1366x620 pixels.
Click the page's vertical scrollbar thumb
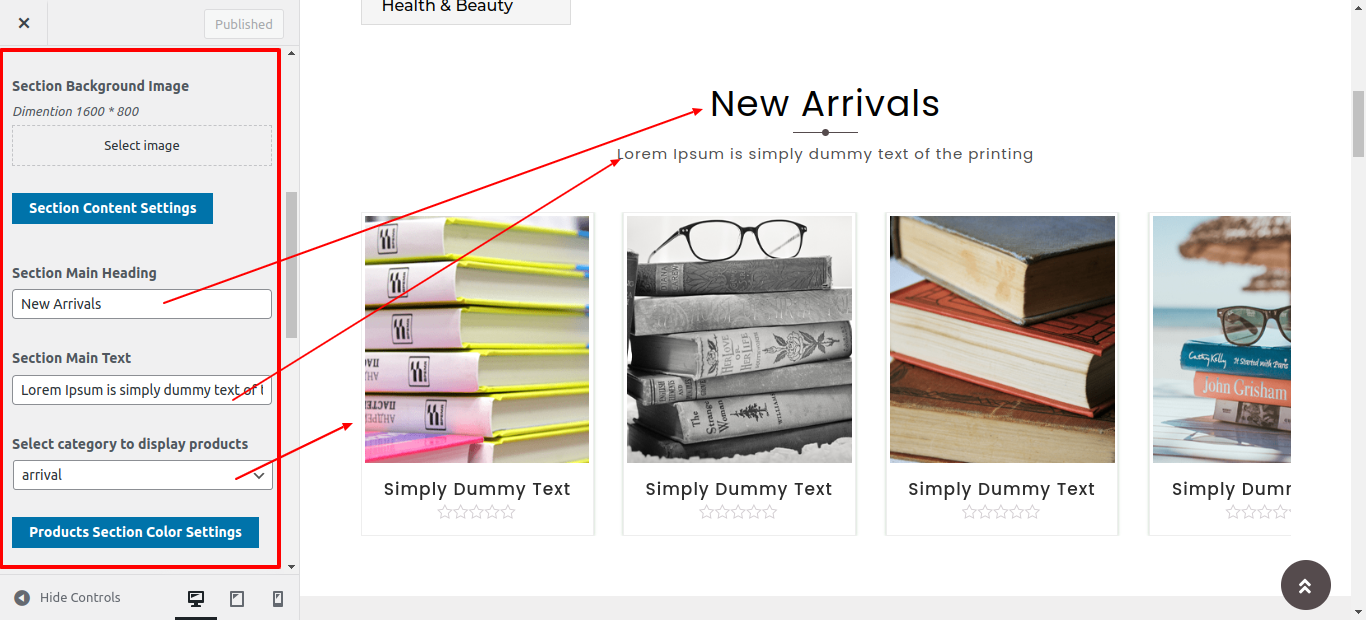(x=1358, y=123)
